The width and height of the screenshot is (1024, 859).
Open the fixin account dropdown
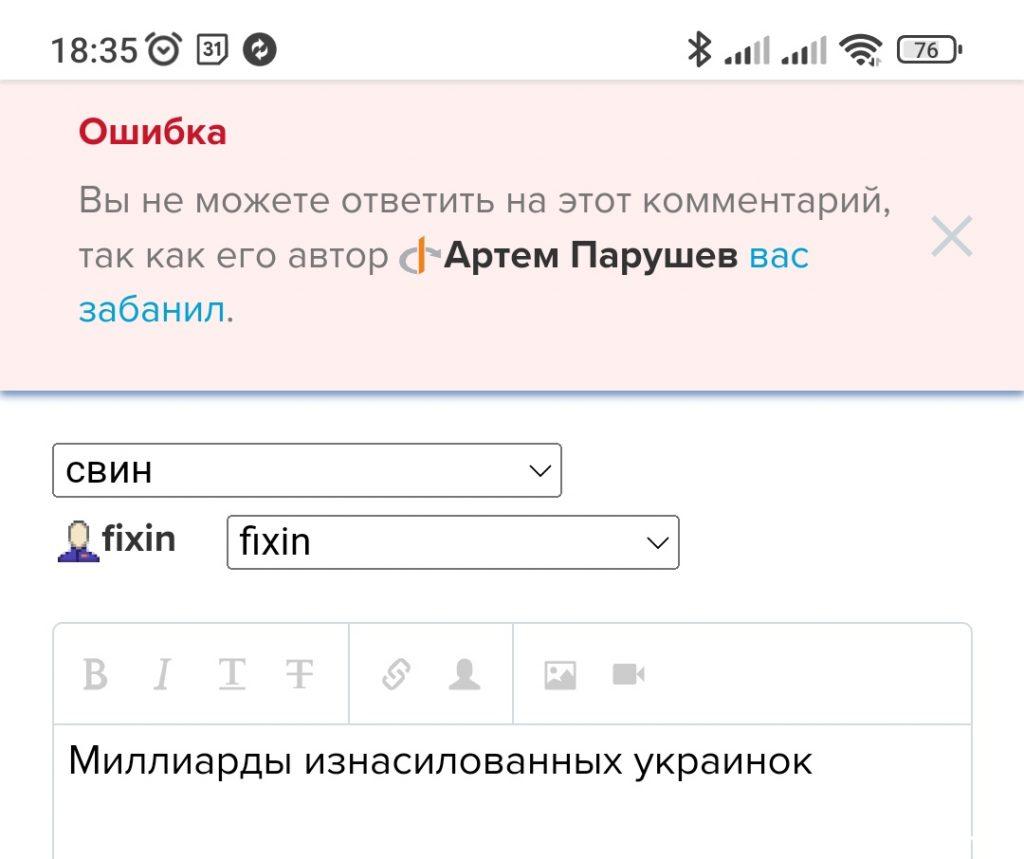tap(453, 542)
